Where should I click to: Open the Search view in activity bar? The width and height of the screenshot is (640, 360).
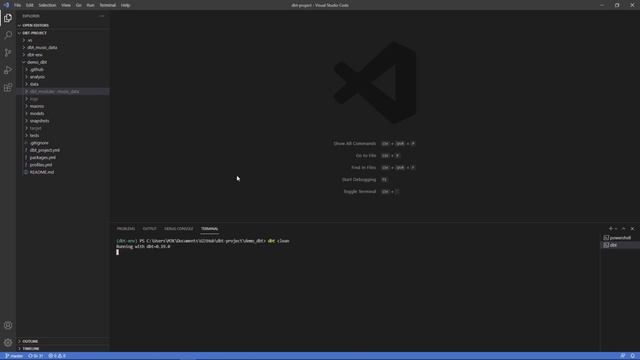pos(8,35)
